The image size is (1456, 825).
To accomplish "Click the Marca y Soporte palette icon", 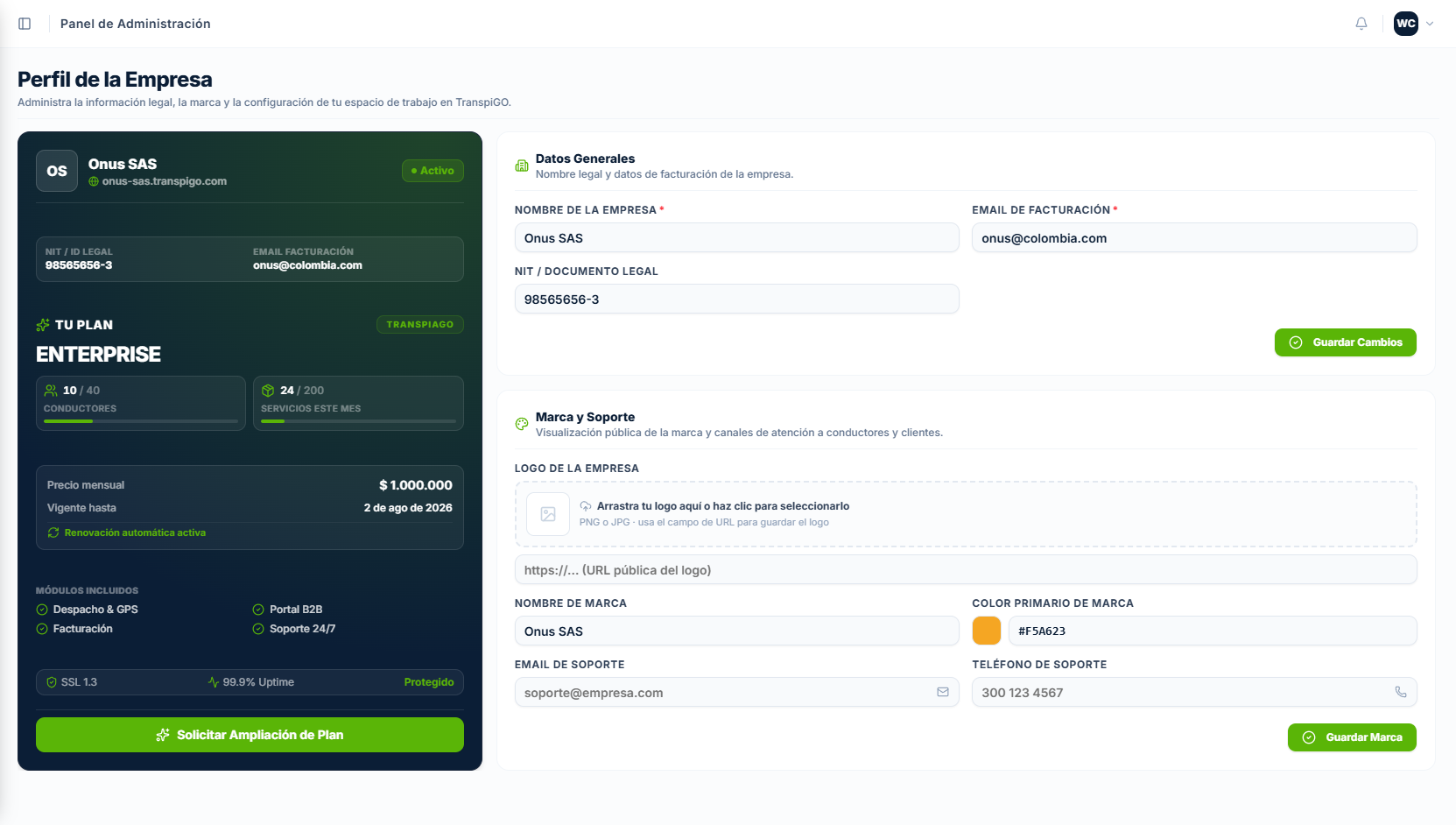I will click(x=522, y=424).
